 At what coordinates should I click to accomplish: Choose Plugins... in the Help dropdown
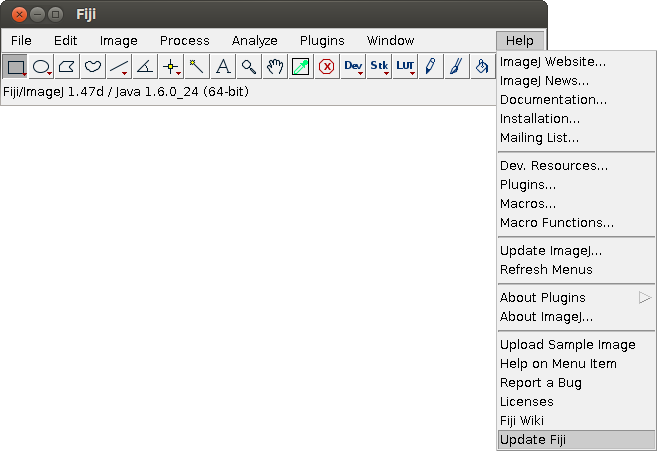click(x=576, y=184)
